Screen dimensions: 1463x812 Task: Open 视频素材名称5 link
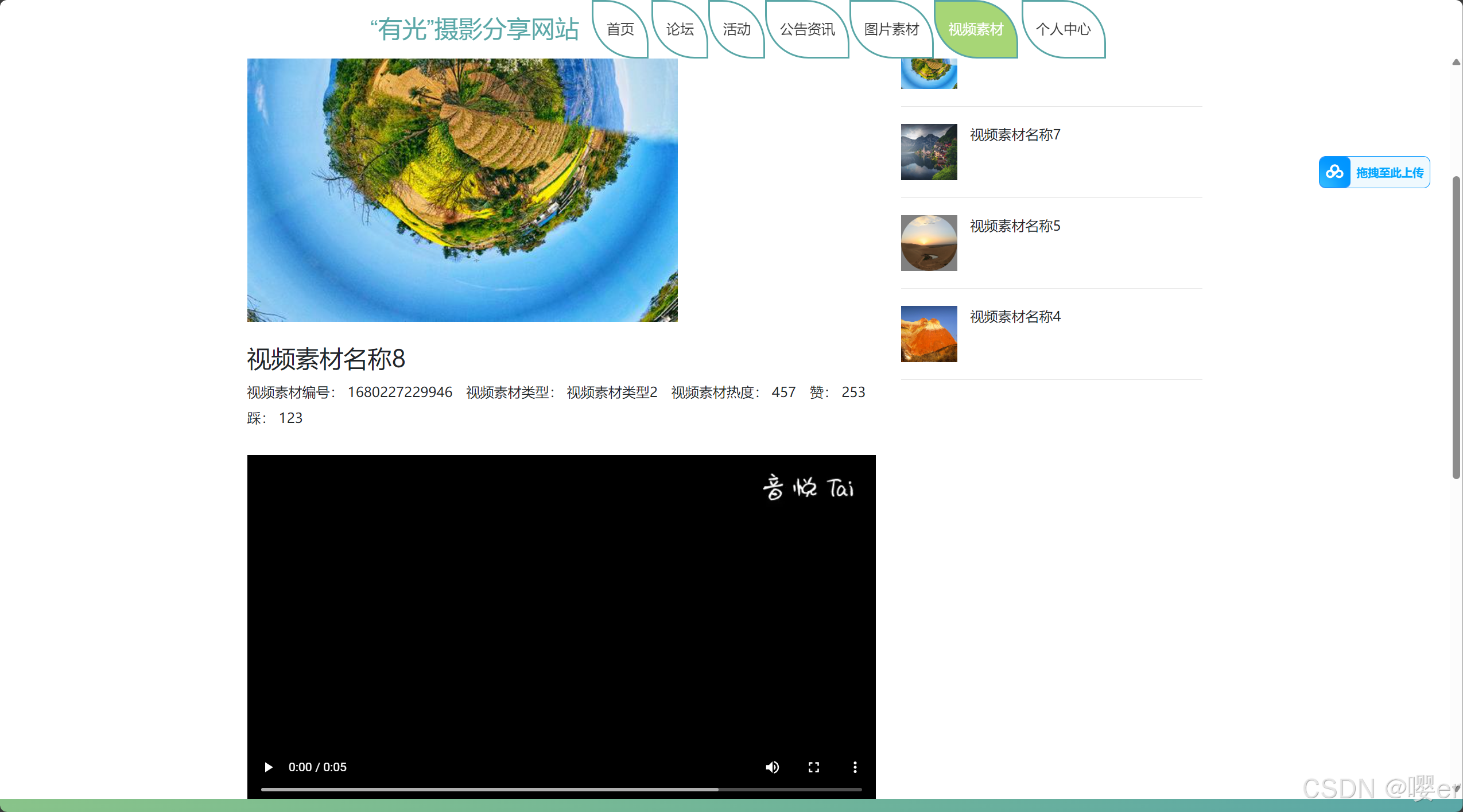(1015, 226)
